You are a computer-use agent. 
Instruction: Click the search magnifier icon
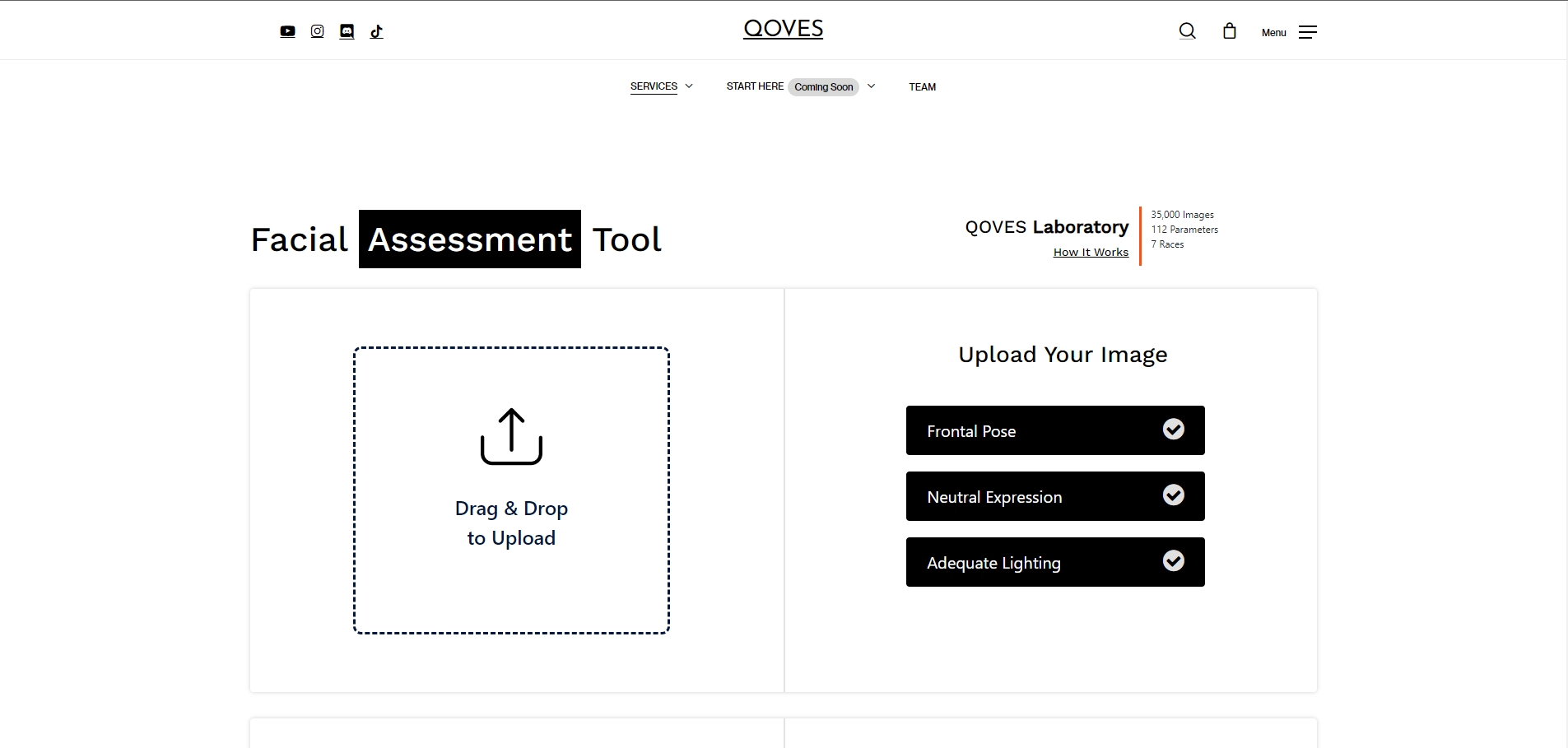click(x=1187, y=31)
